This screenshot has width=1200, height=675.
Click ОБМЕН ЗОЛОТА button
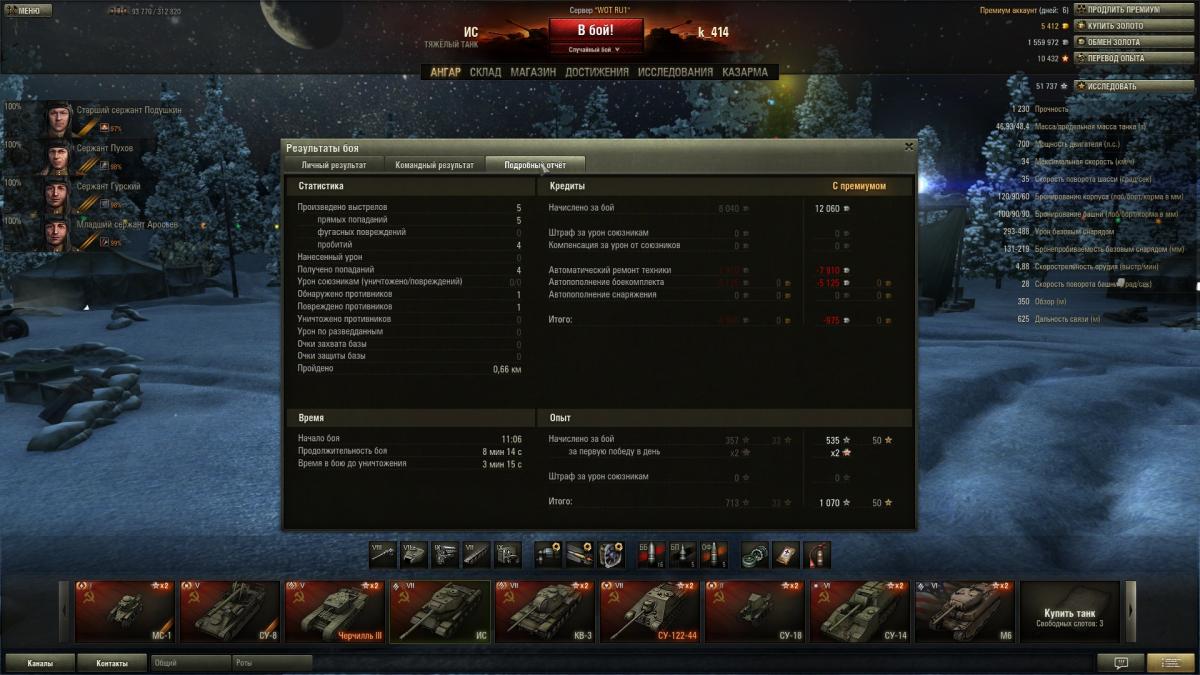[1133, 42]
